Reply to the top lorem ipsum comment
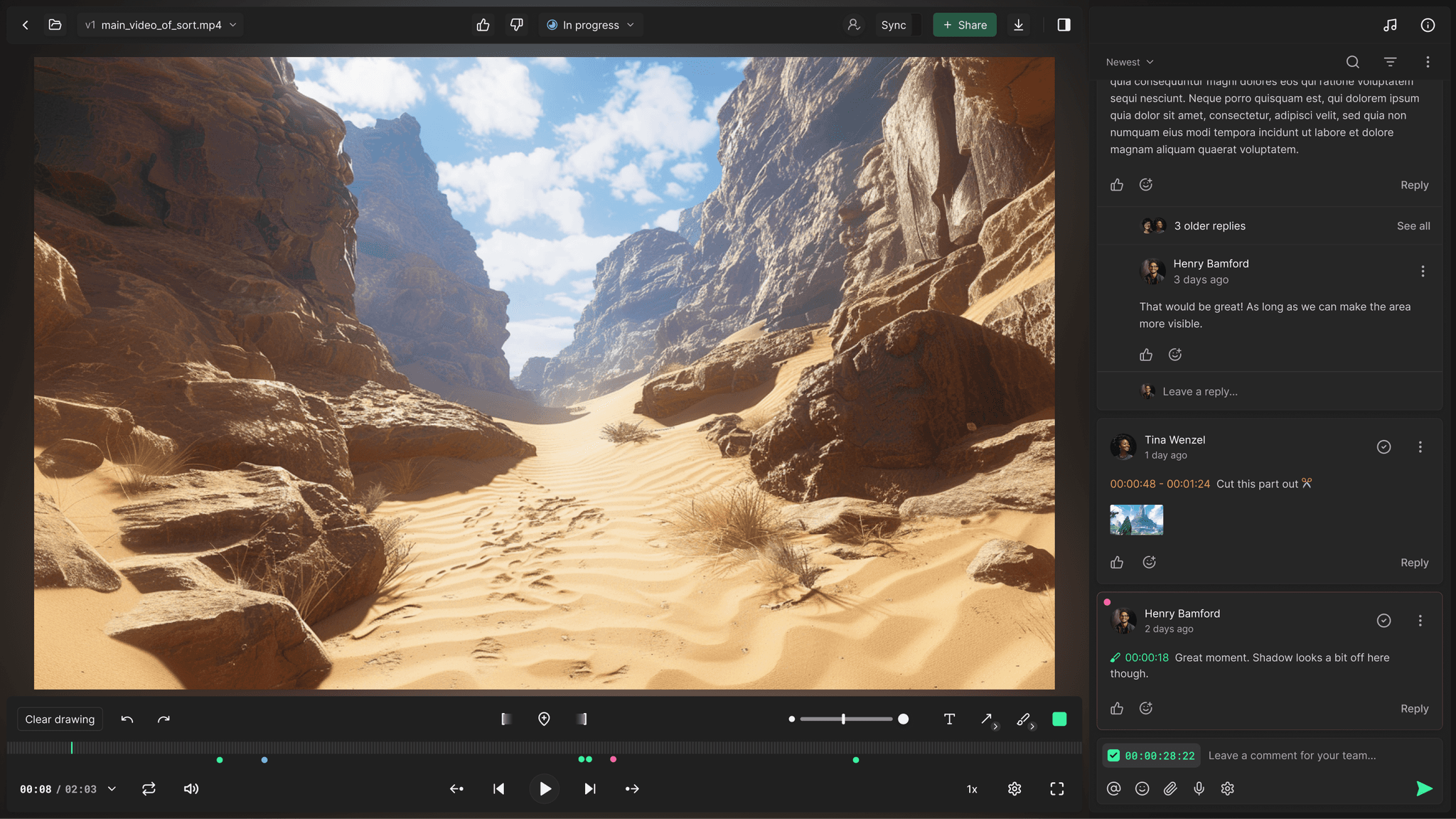 1414,185
